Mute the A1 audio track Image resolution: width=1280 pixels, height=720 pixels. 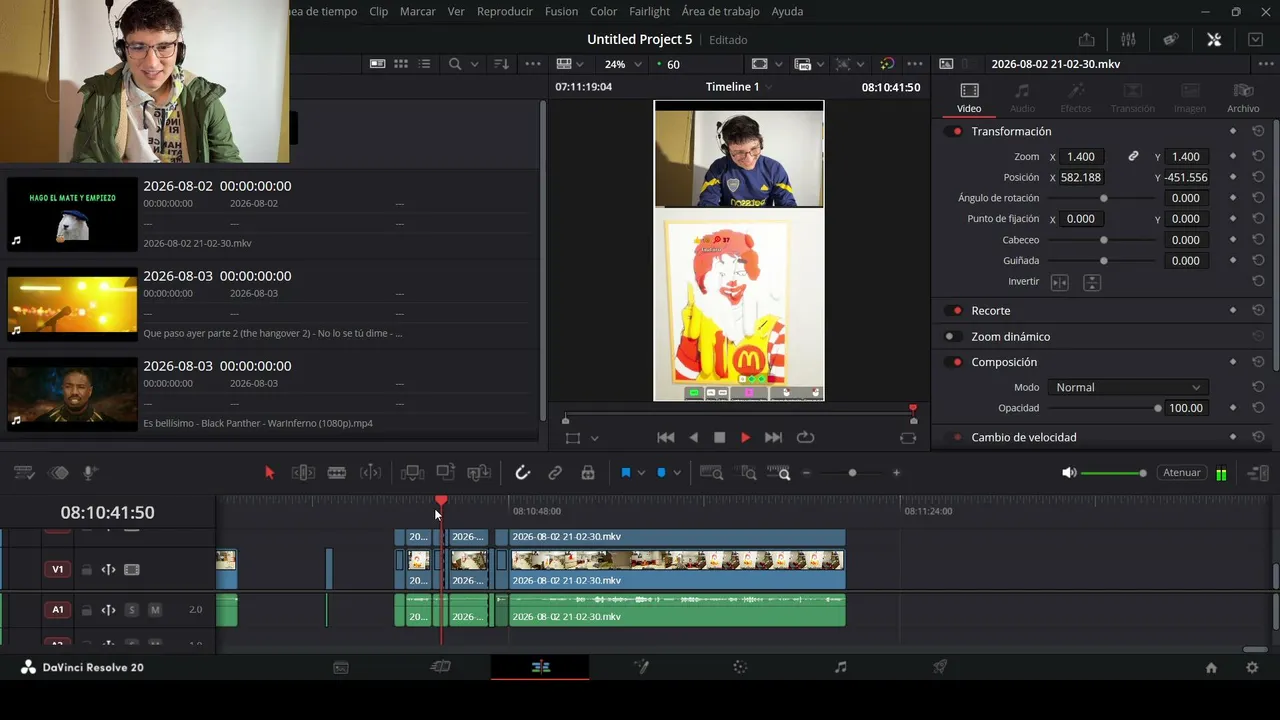[x=155, y=610]
